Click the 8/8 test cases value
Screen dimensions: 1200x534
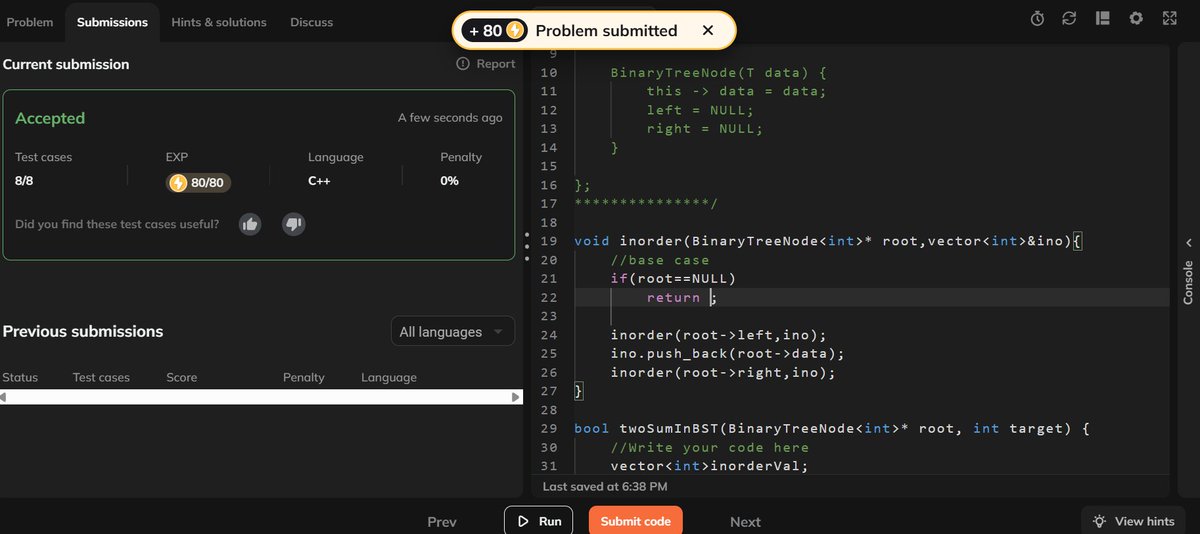coord(24,181)
